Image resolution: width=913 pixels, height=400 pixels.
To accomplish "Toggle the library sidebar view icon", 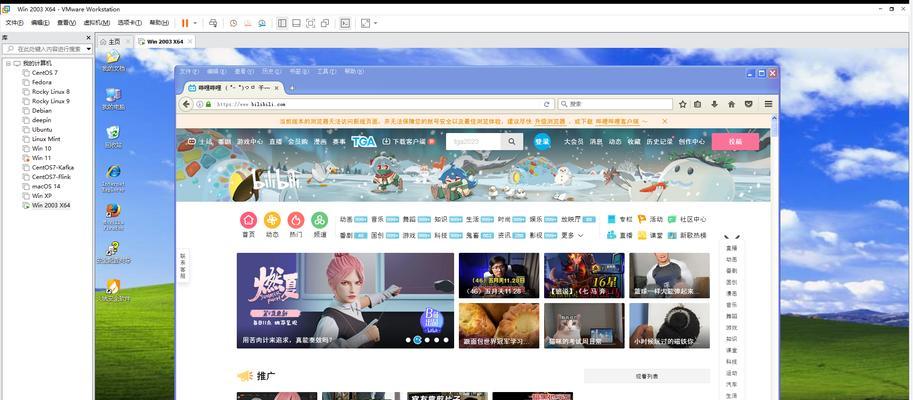I will 282,23.
